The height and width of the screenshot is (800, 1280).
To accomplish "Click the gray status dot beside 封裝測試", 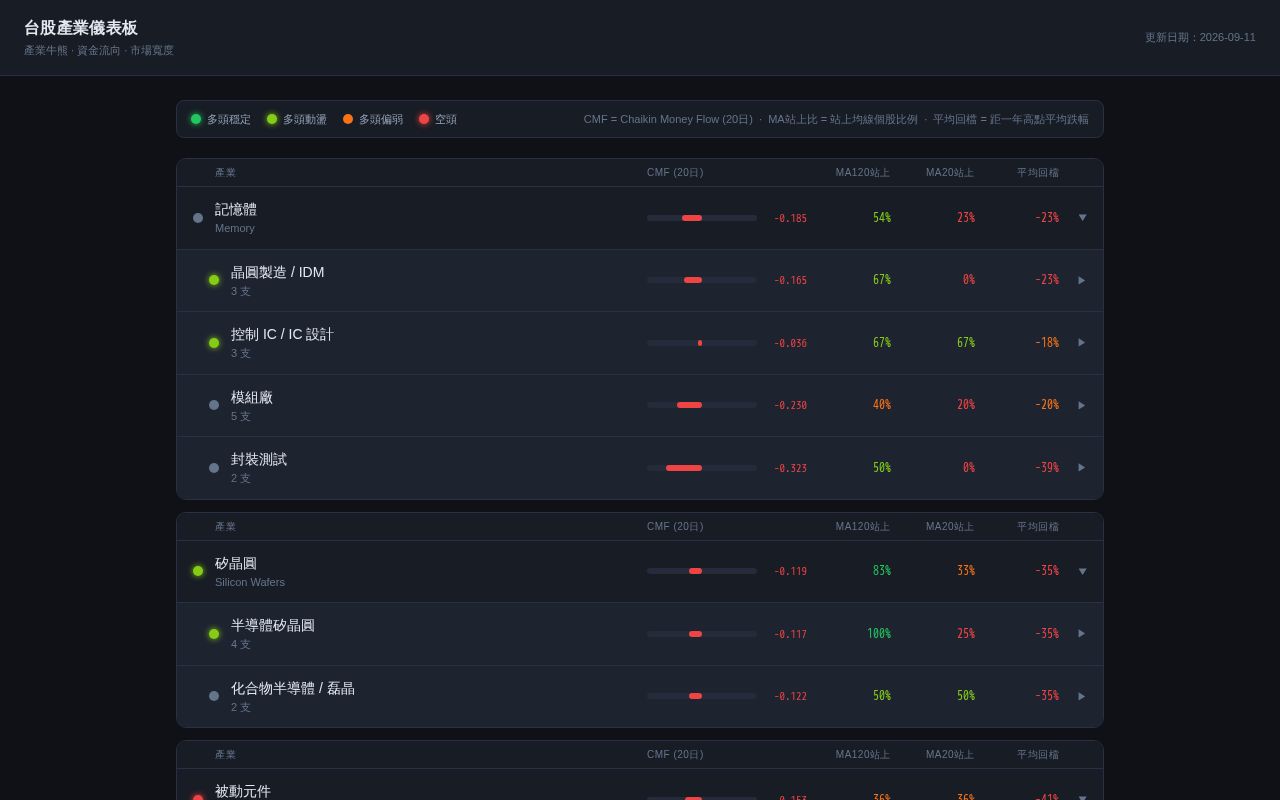I will tap(214, 468).
